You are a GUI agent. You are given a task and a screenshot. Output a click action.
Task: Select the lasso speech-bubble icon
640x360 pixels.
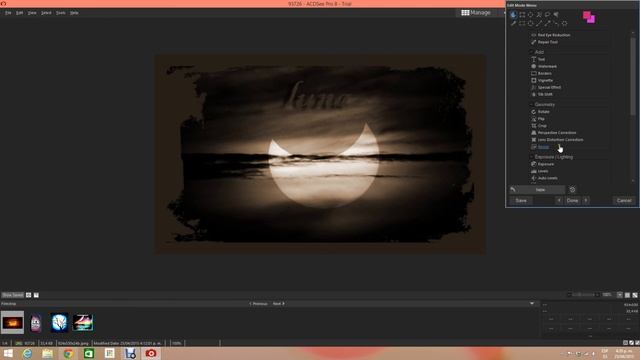tap(548, 15)
